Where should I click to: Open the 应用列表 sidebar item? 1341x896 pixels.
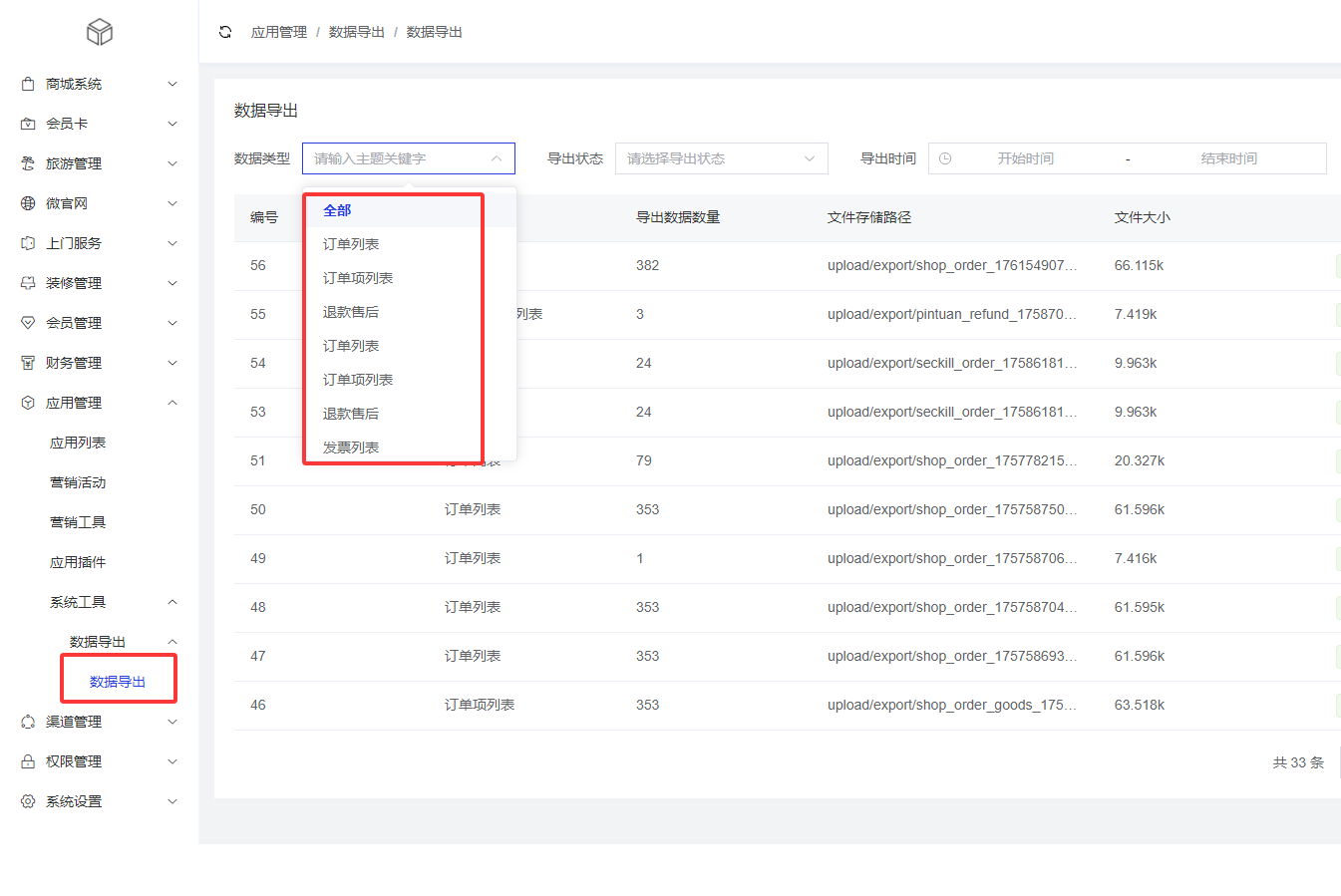78,443
